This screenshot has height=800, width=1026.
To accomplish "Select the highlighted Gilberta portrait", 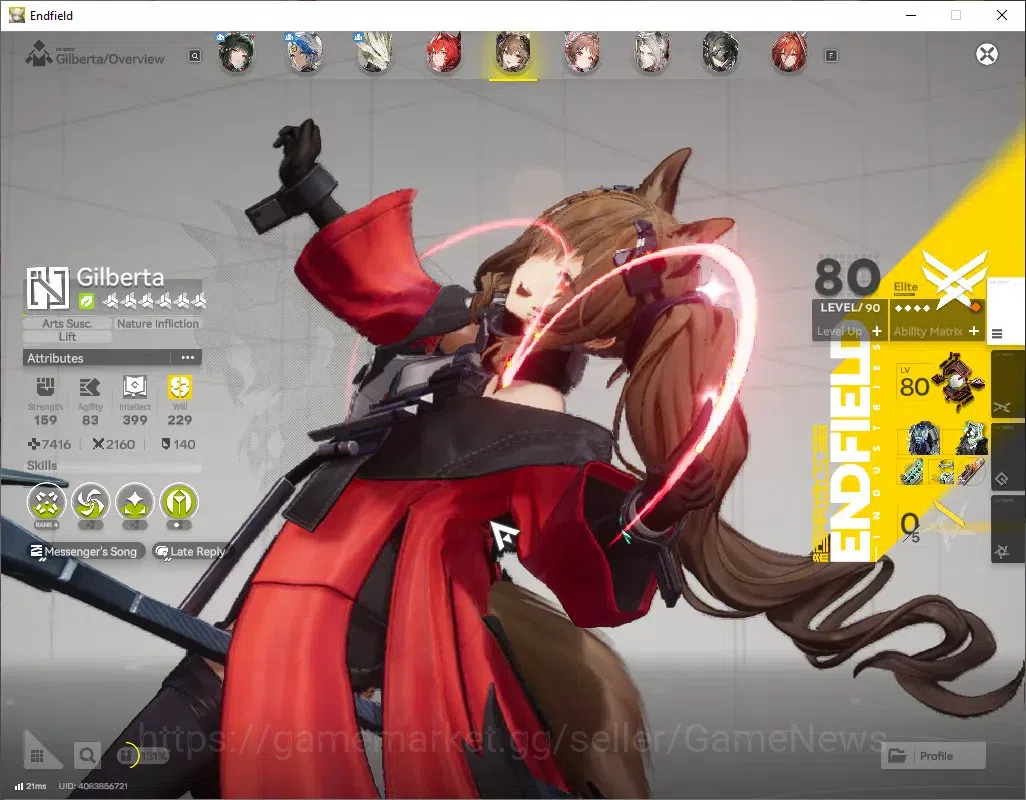I will pos(513,52).
